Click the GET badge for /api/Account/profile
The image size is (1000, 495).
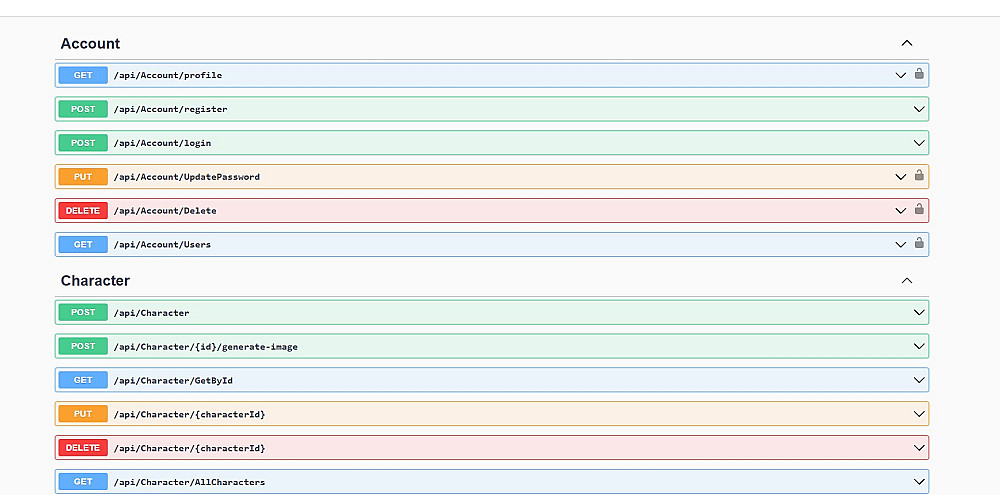(x=83, y=75)
